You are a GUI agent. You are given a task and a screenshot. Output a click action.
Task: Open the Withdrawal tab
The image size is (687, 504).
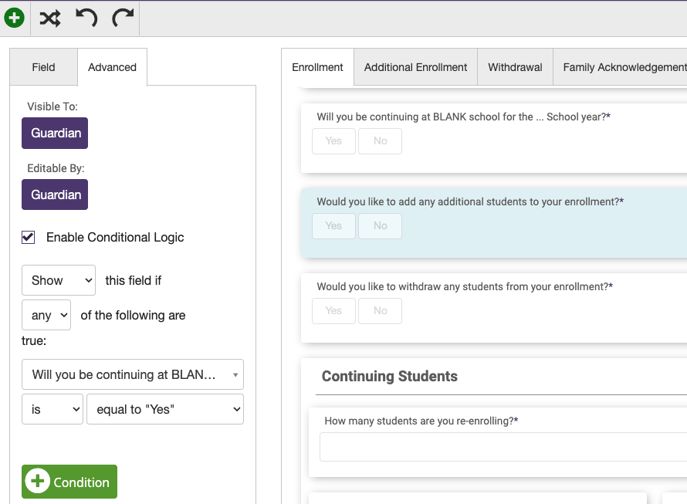pyautogui.click(x=515, y=67)
